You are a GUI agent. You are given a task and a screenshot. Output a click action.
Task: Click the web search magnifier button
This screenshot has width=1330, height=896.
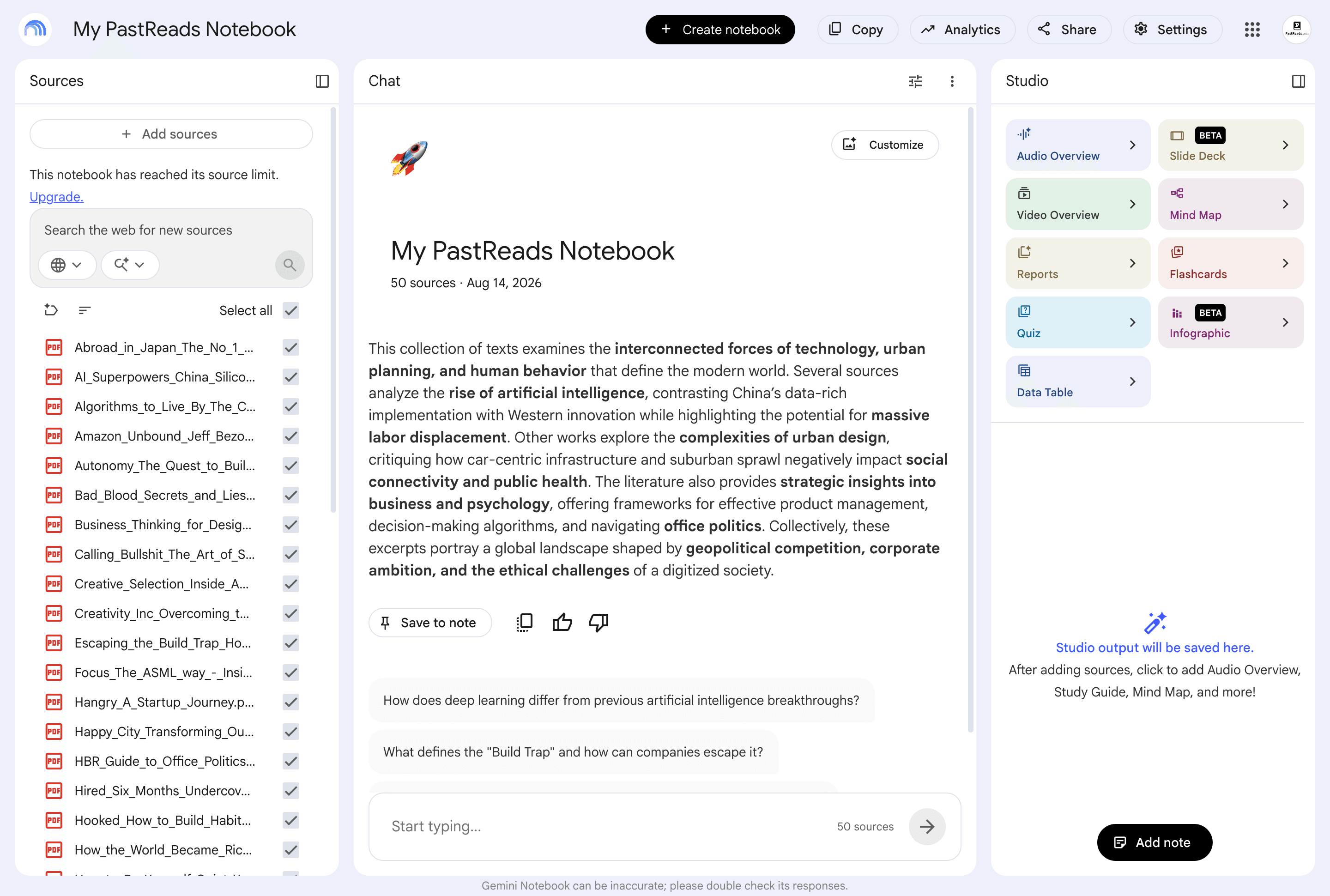click(x=290, y=265)
